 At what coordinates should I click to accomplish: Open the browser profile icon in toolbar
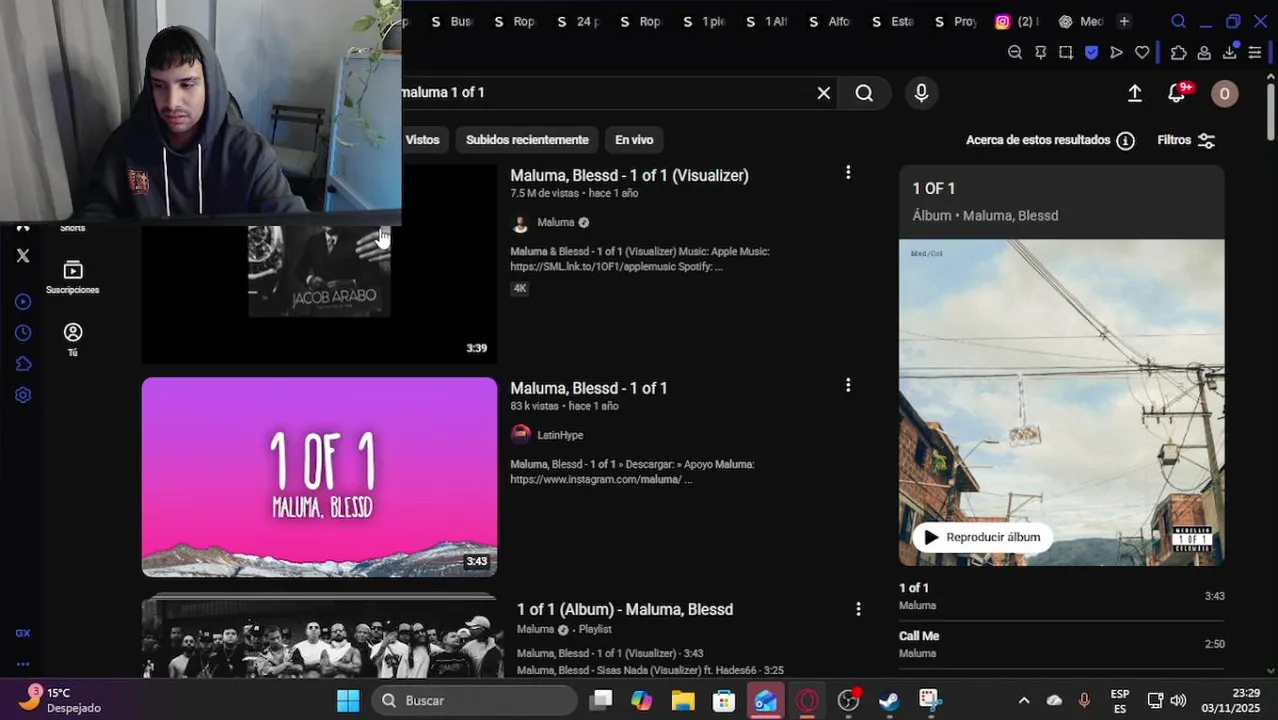click(1204, 53)
